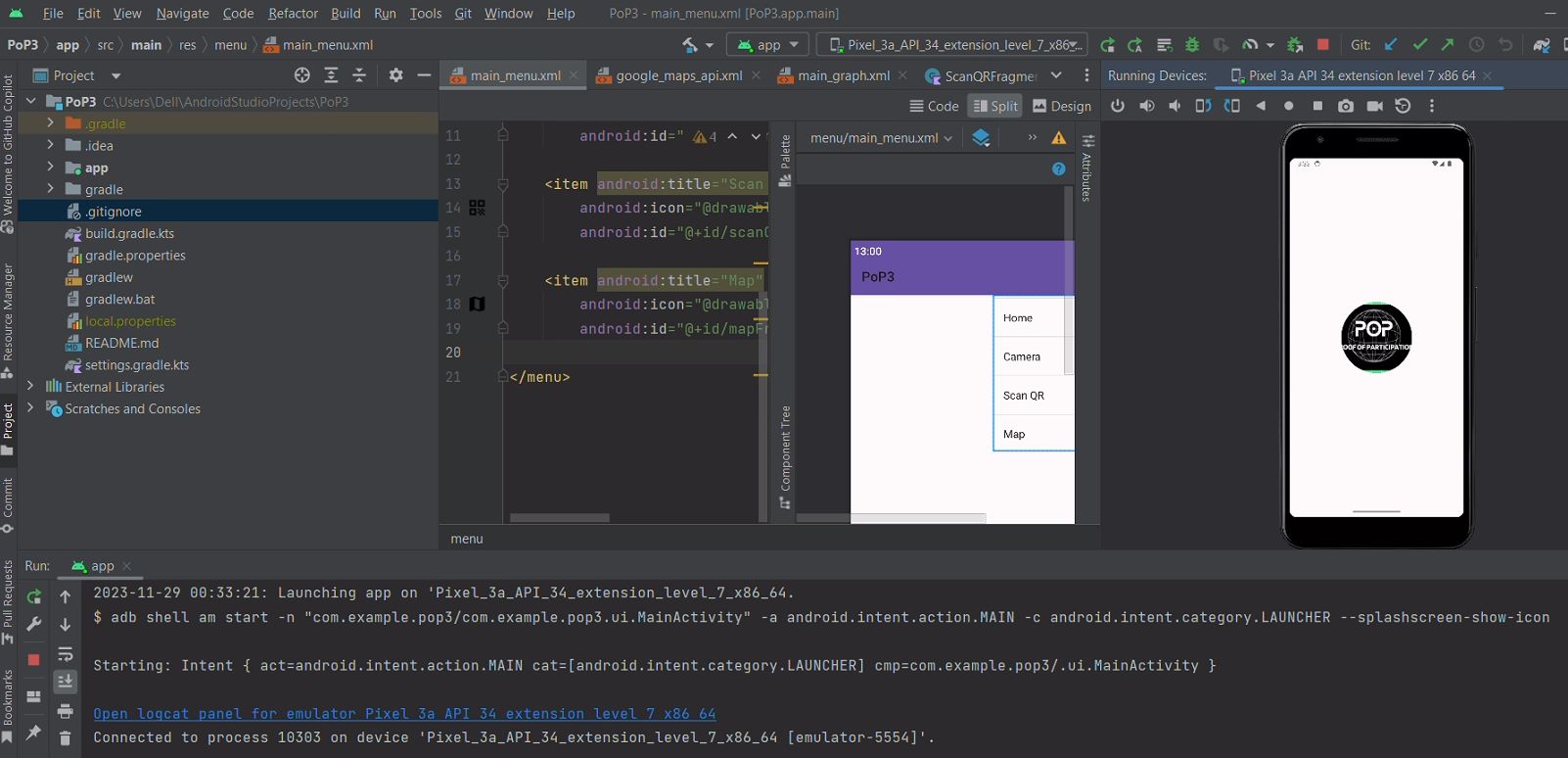The image size is (1568, 758).
Task: Switch editor to Design view mode
Action: 1062,106
